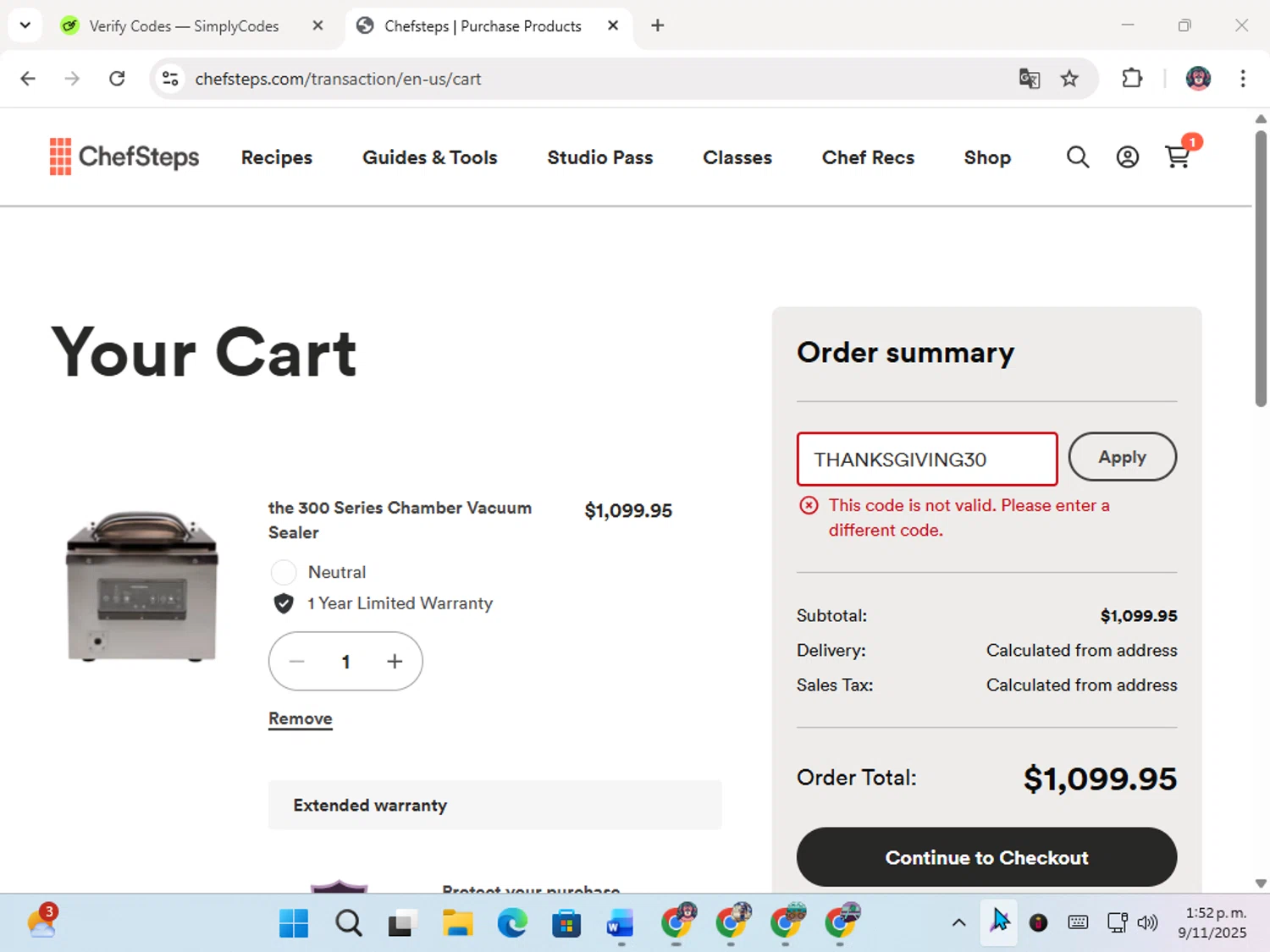Show hidden system tray icons chevron
Screen dimensions: 1270x952
coord(958,922)
